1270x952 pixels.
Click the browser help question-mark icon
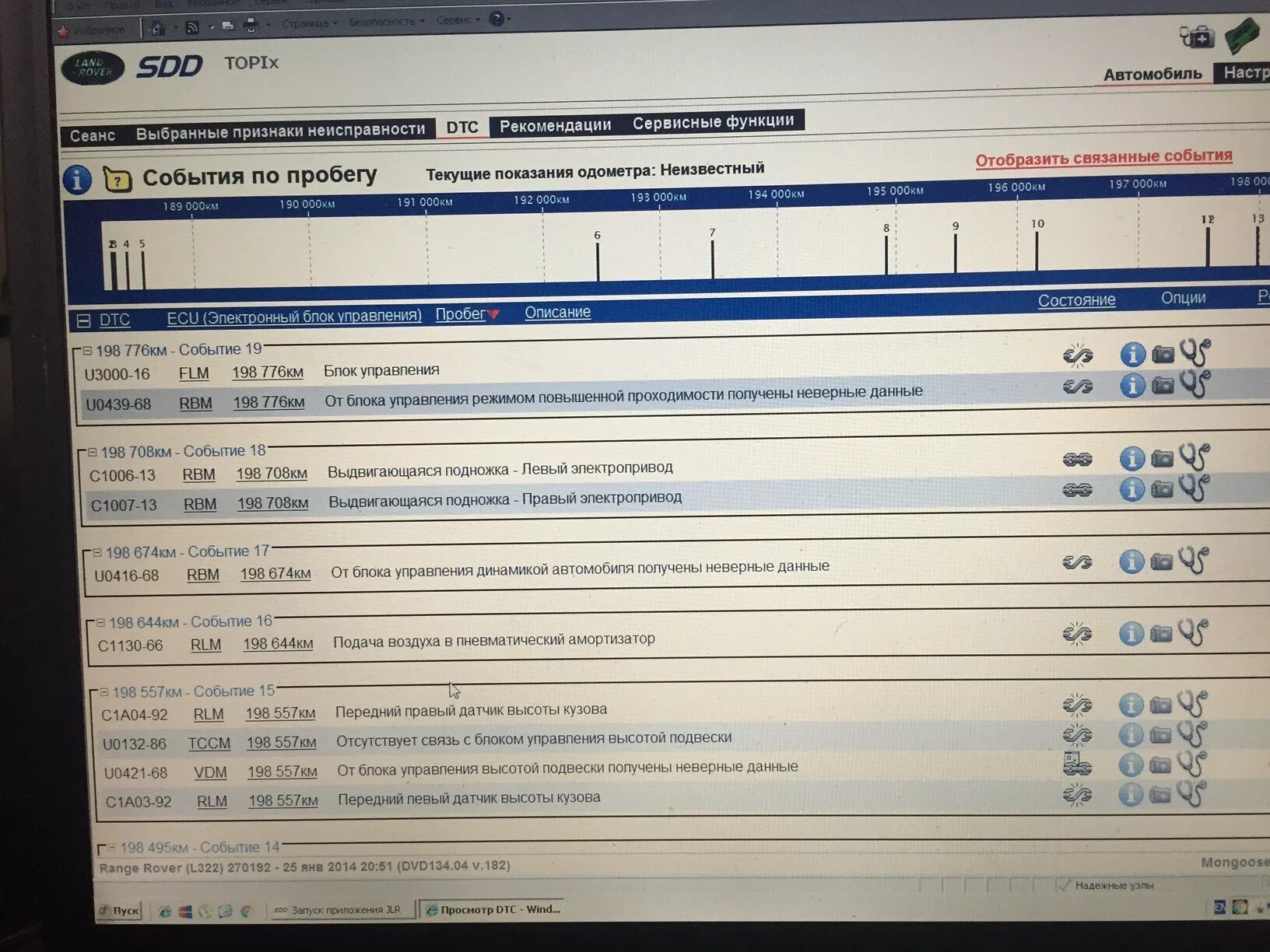(496, 19)
